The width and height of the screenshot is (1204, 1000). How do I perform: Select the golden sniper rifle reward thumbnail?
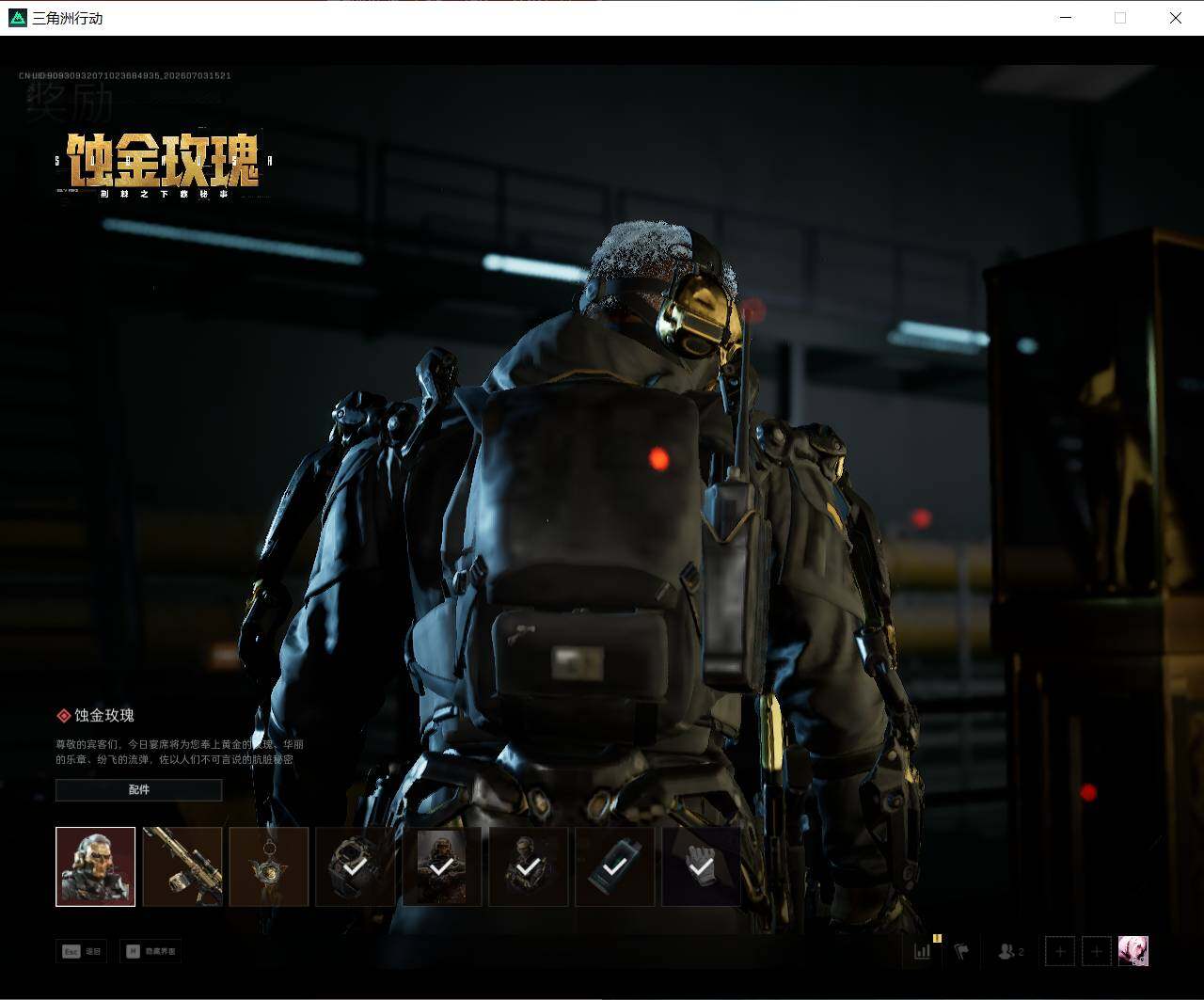(182, 866)
